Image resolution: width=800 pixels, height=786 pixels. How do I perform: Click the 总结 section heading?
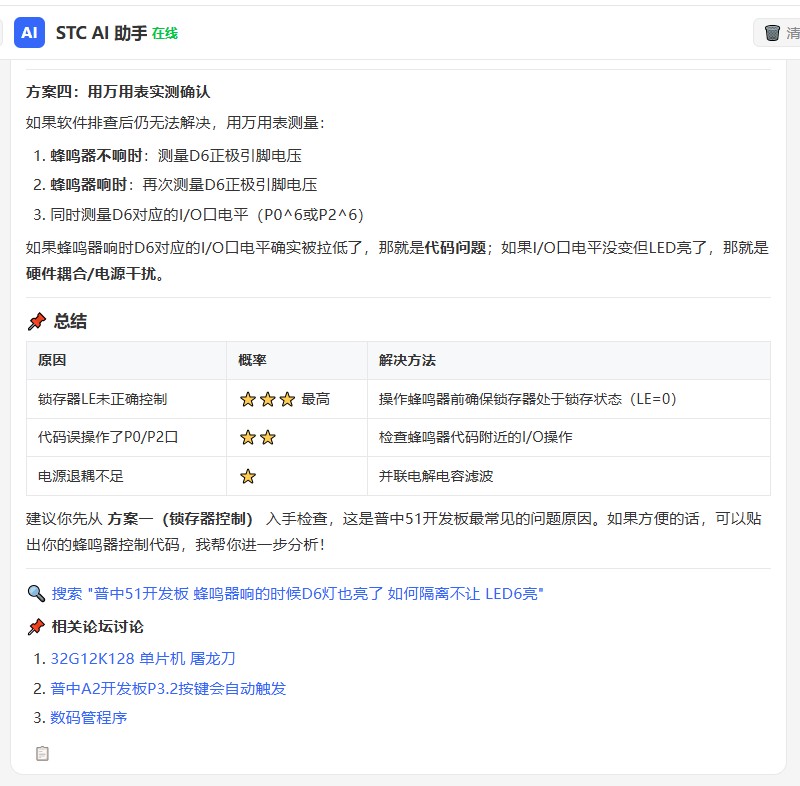click(x=70, y=321)
